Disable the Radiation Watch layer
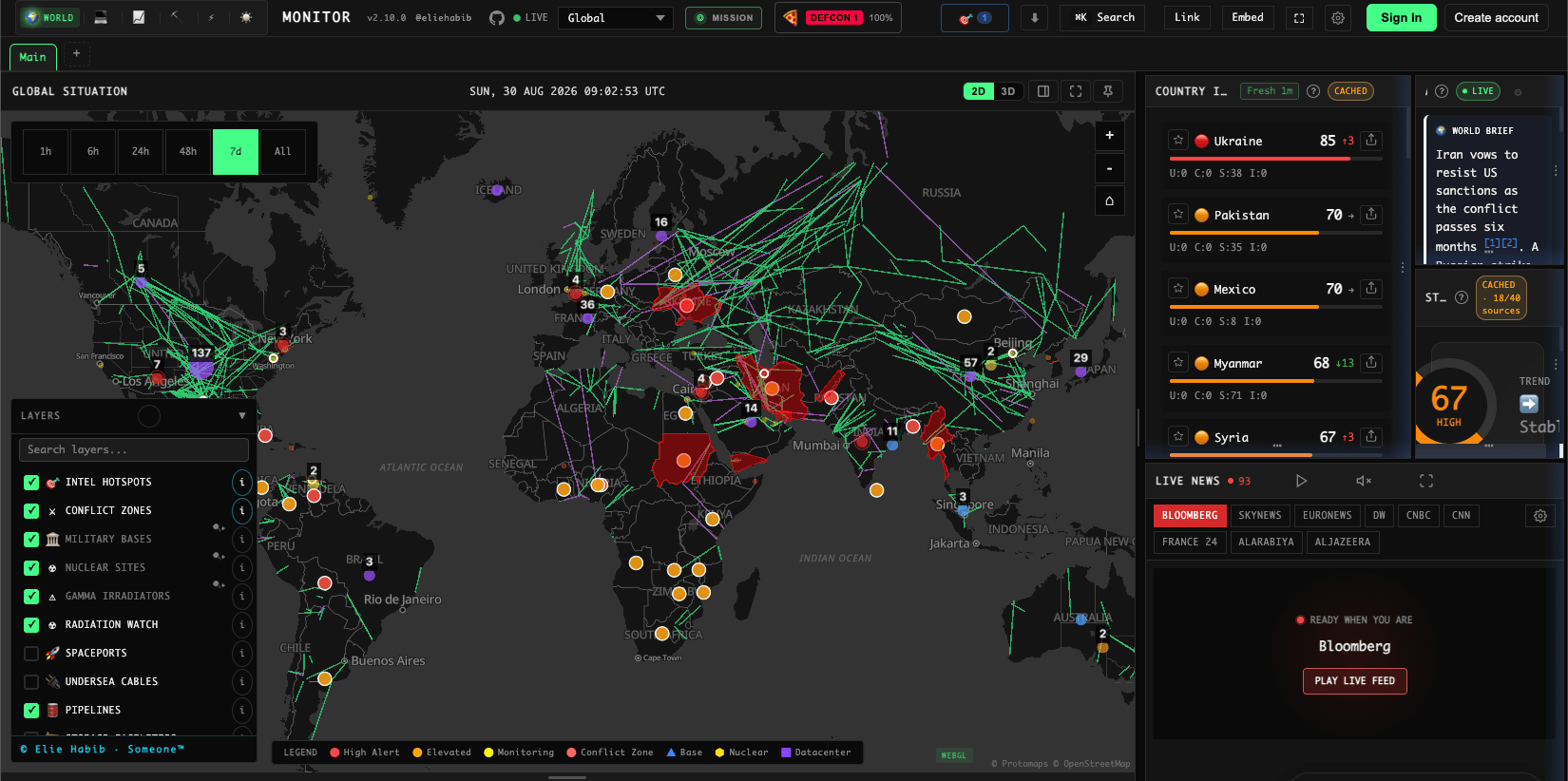This screenshot has width=1568, height=781. point(31,625)
